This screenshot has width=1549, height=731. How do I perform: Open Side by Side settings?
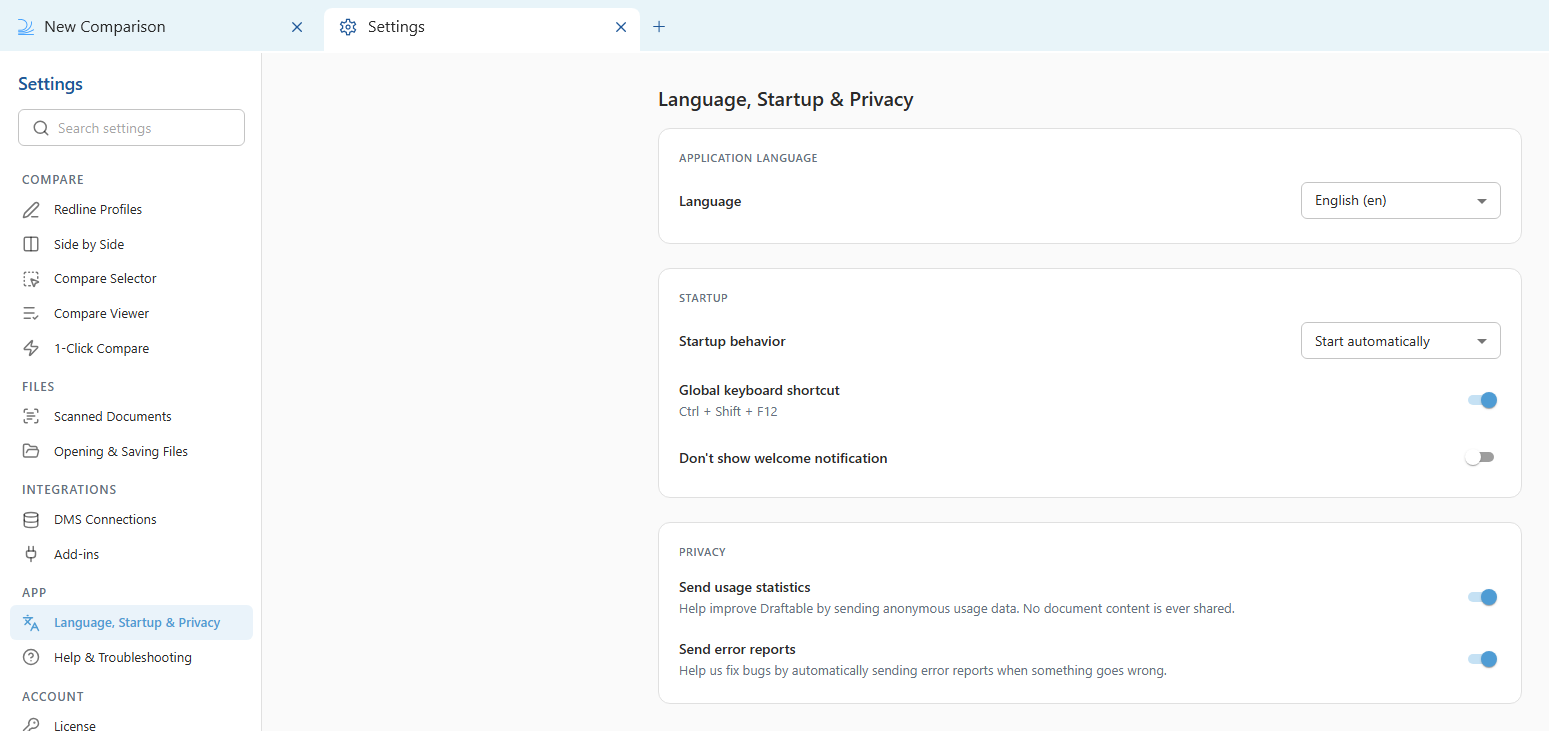[x=131, y=244]
